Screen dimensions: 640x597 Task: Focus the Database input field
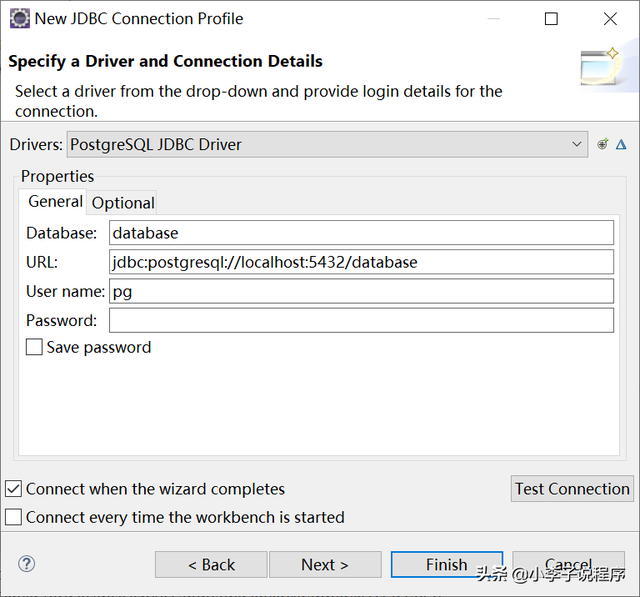click(x=361, y=233)
